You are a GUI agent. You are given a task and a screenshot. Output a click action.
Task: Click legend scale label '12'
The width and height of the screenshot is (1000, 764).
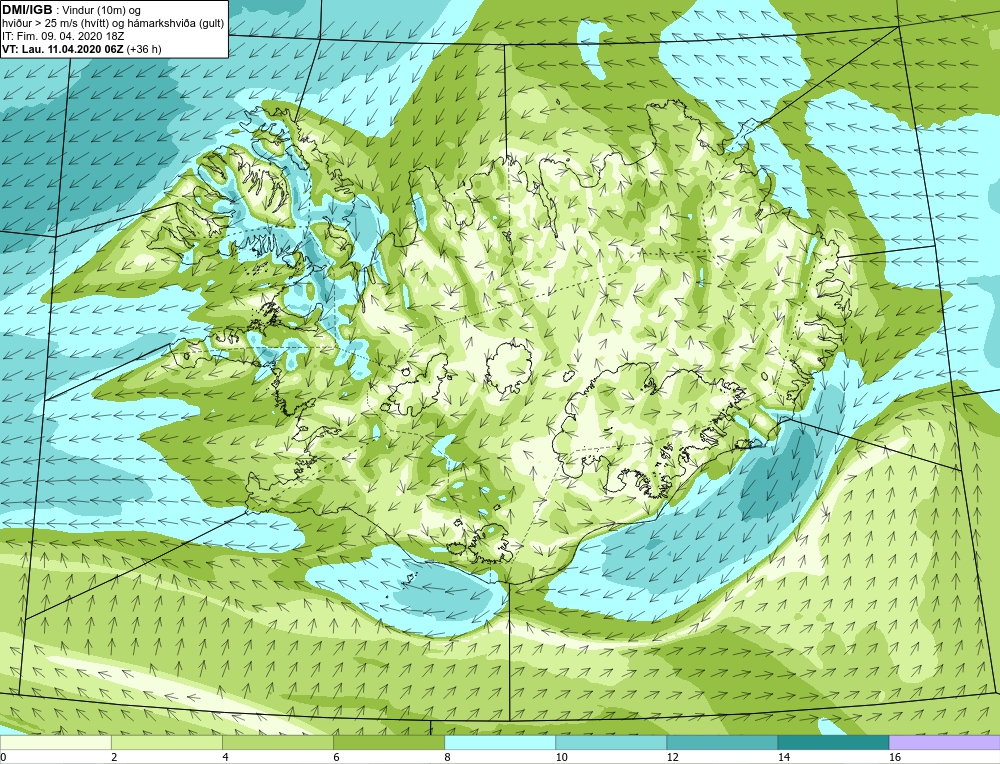(672, 757)
